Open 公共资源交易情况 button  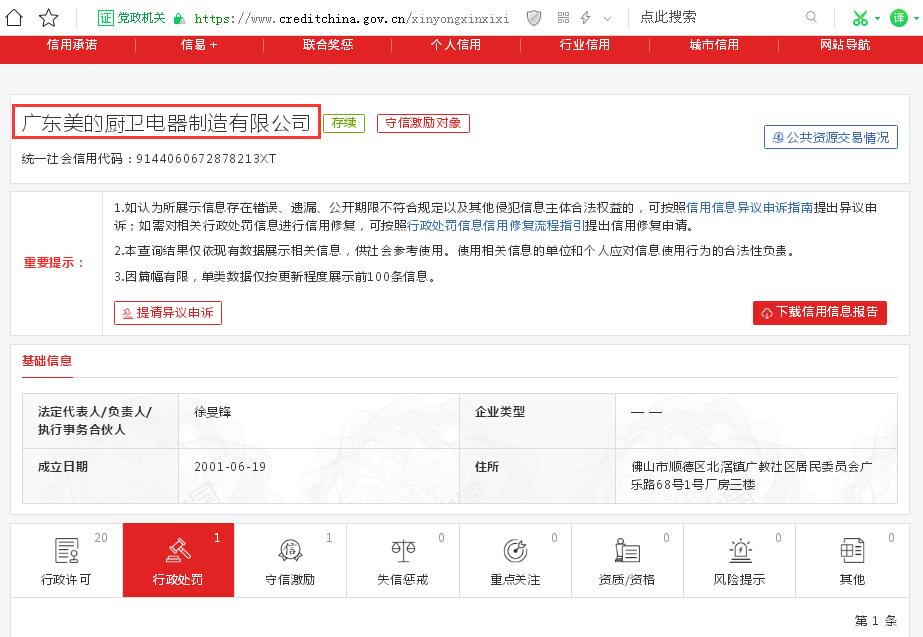[831, 137]
